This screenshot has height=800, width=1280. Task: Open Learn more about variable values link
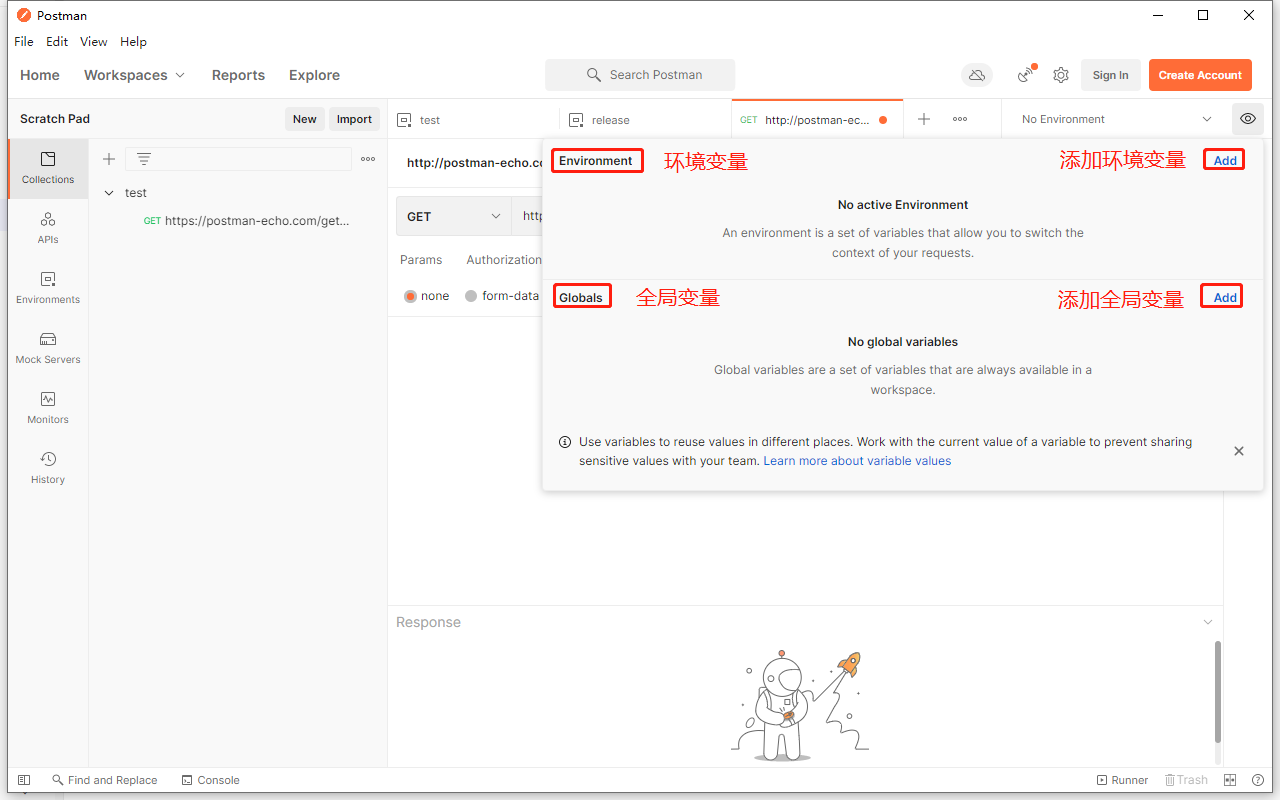point(857,461)
